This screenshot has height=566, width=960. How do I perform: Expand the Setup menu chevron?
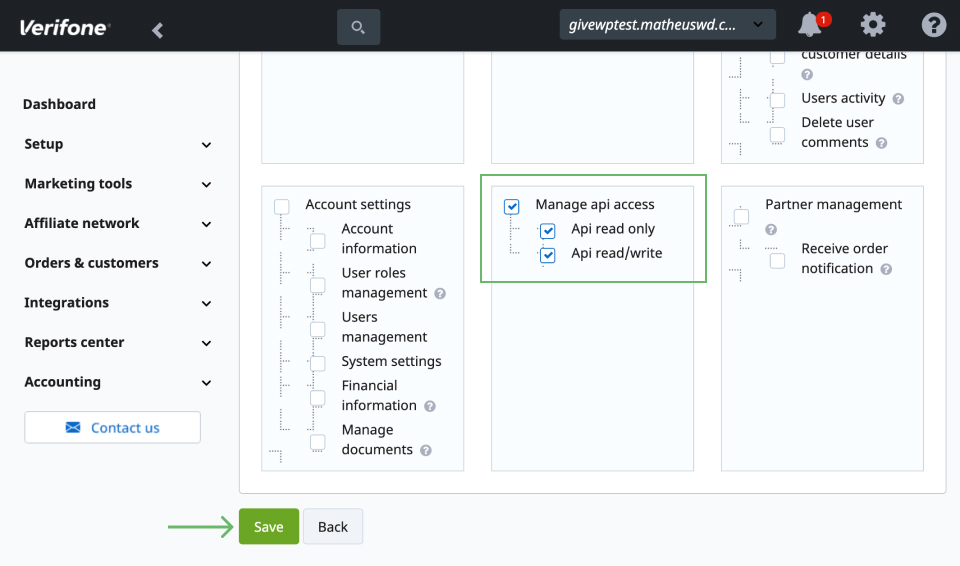point(206,145)
